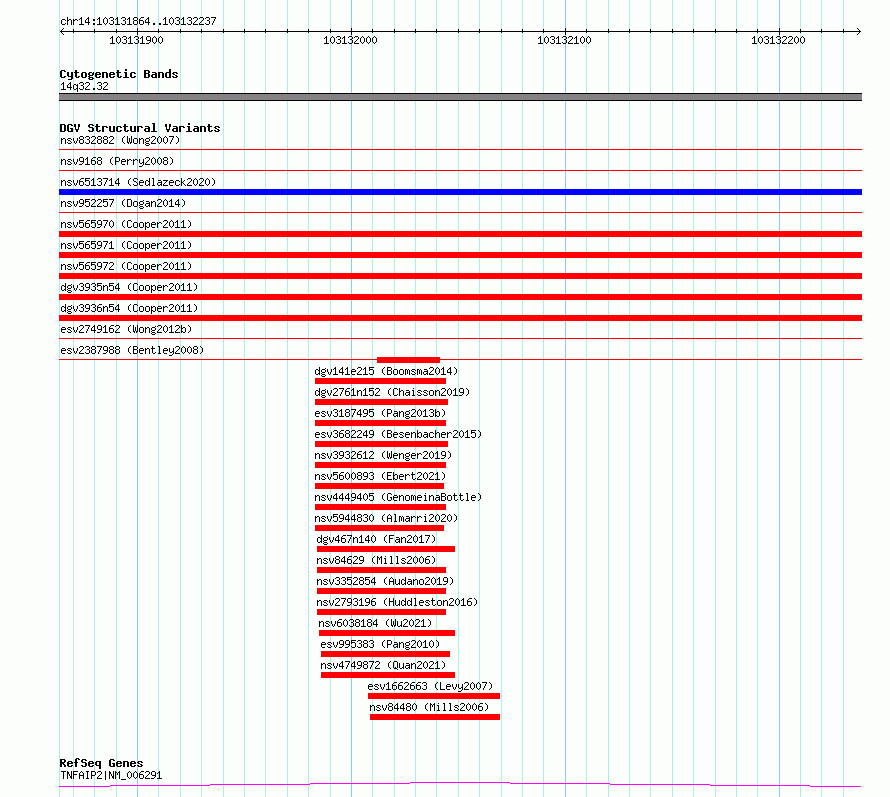Click dgv467n140 (Fan2017) label
890x797 pixels.
(x=376, y=539)
